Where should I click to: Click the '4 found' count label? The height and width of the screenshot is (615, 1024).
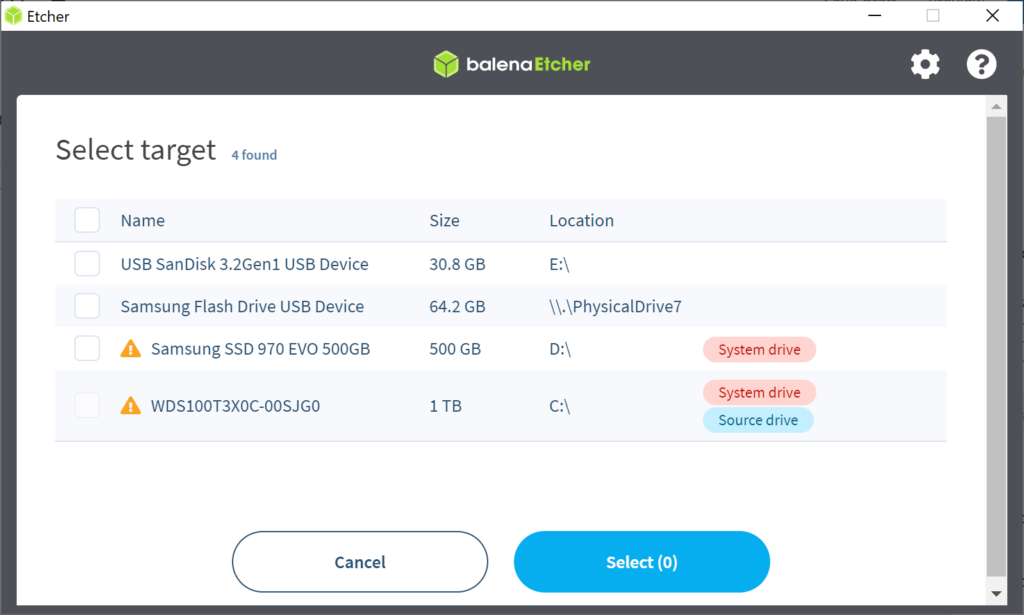coord(254,155)
